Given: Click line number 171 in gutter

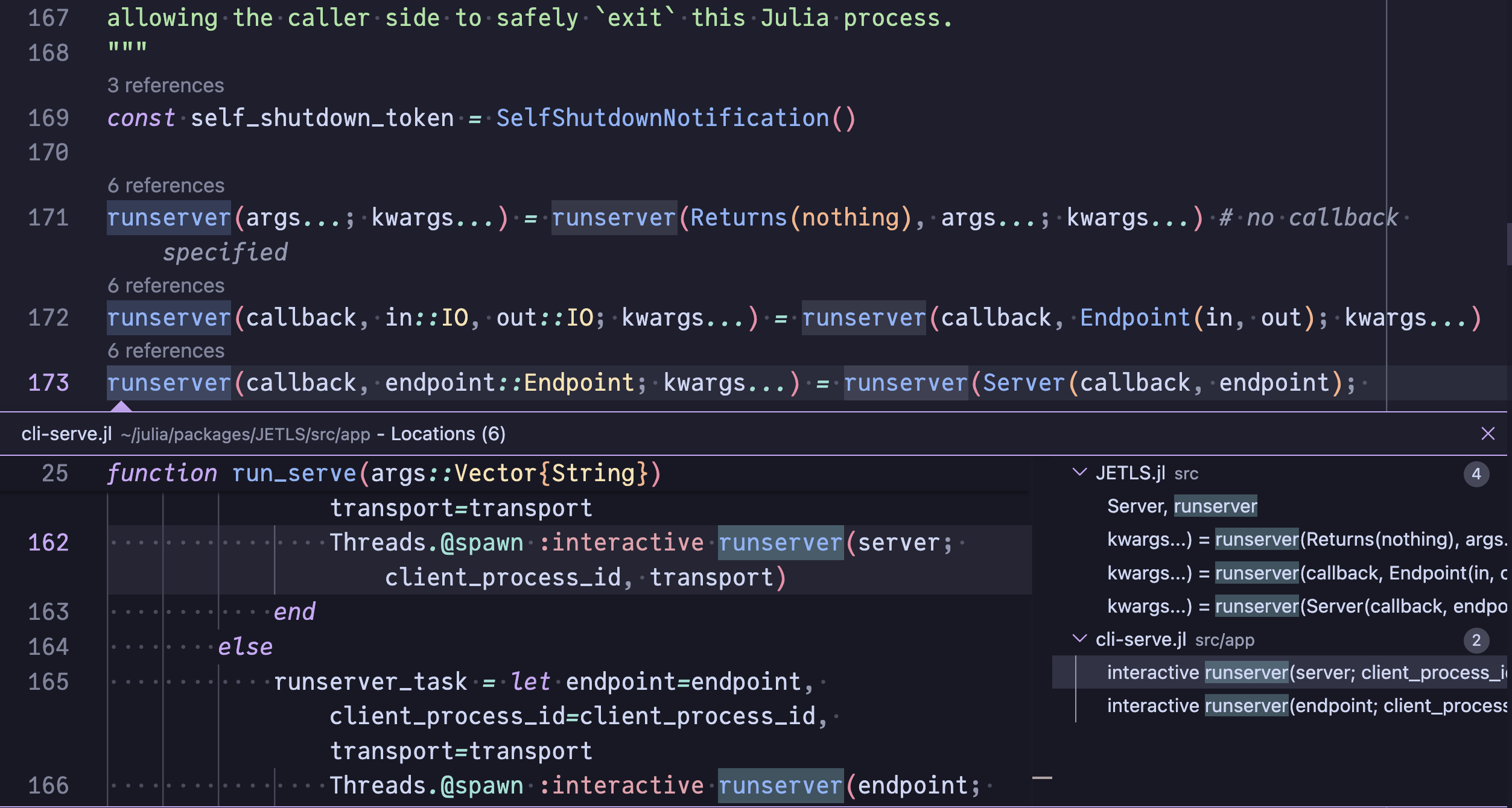Looking at the screenshot, I should click(x=48, y=218).
